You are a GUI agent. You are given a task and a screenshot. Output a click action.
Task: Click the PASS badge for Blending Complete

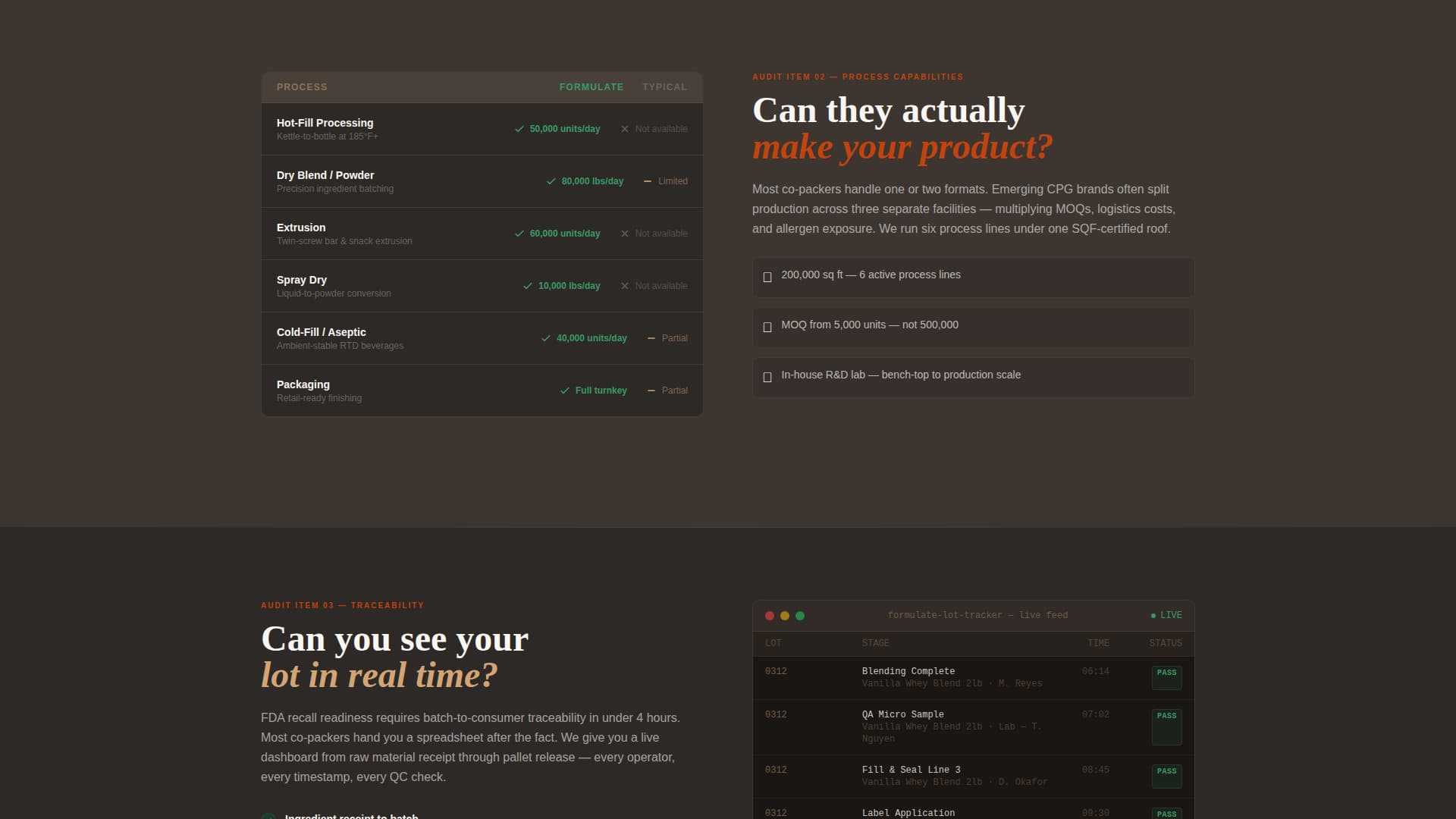pos(1166,677)
